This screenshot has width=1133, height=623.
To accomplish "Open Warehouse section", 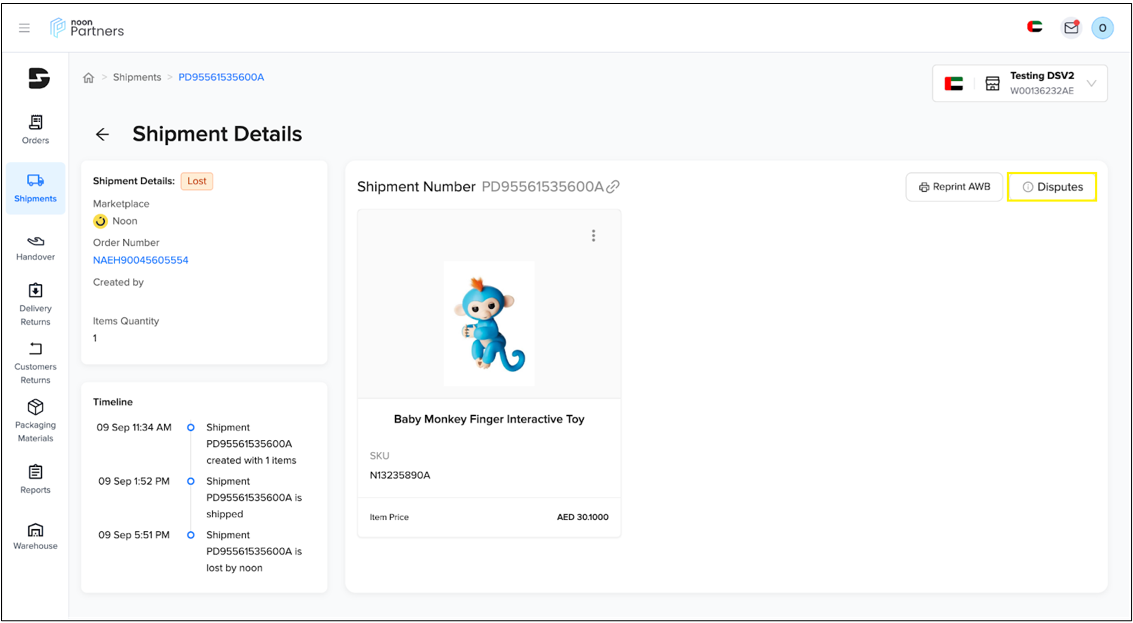I will pyautogui.click(x=35, y=536).
